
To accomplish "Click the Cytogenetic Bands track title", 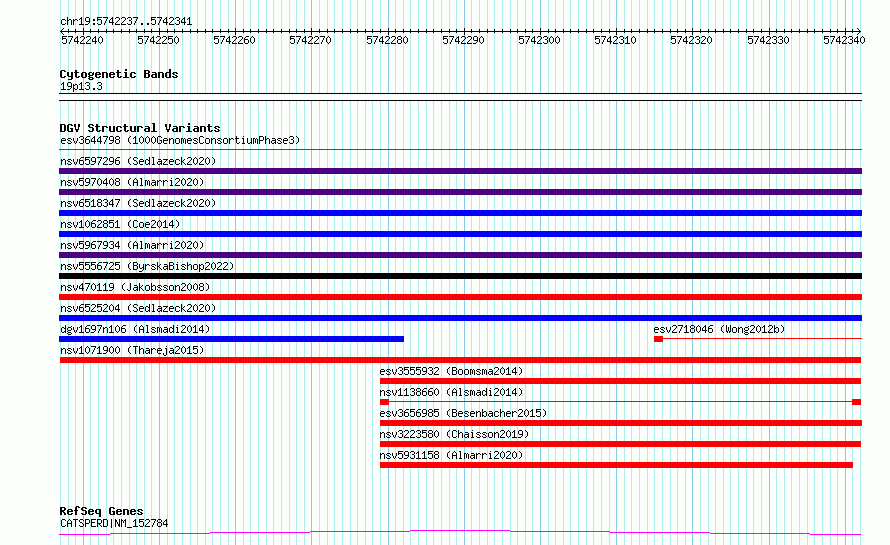I will tap(119, 74).
